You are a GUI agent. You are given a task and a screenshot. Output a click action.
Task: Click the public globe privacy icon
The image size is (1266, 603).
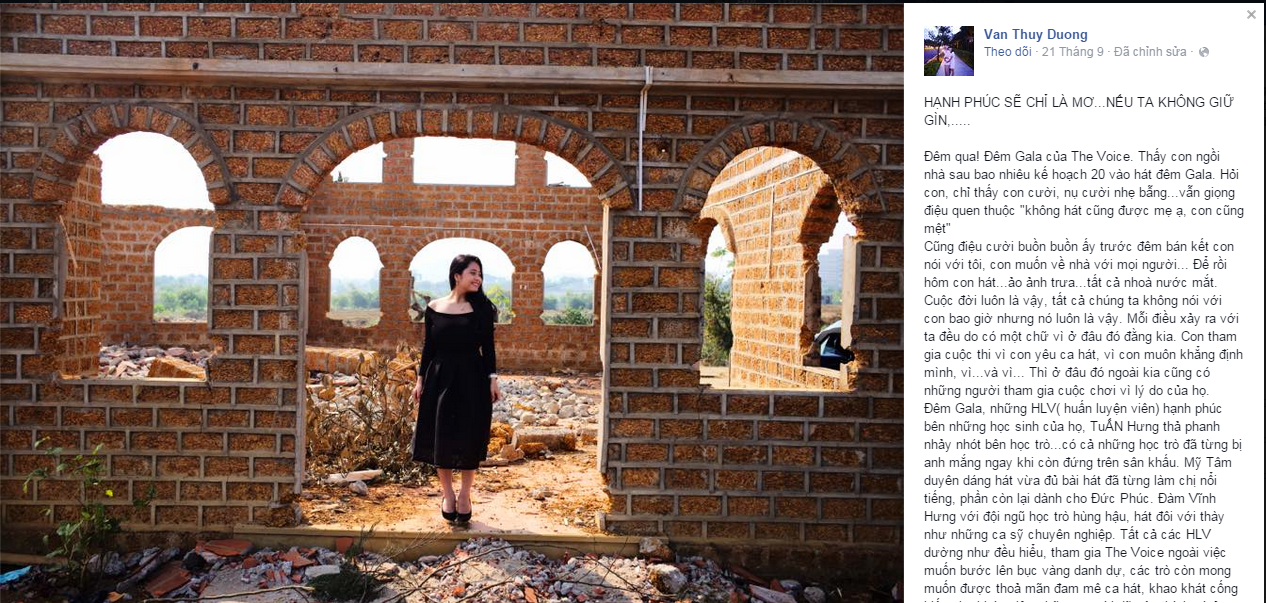coord(1203,52)
